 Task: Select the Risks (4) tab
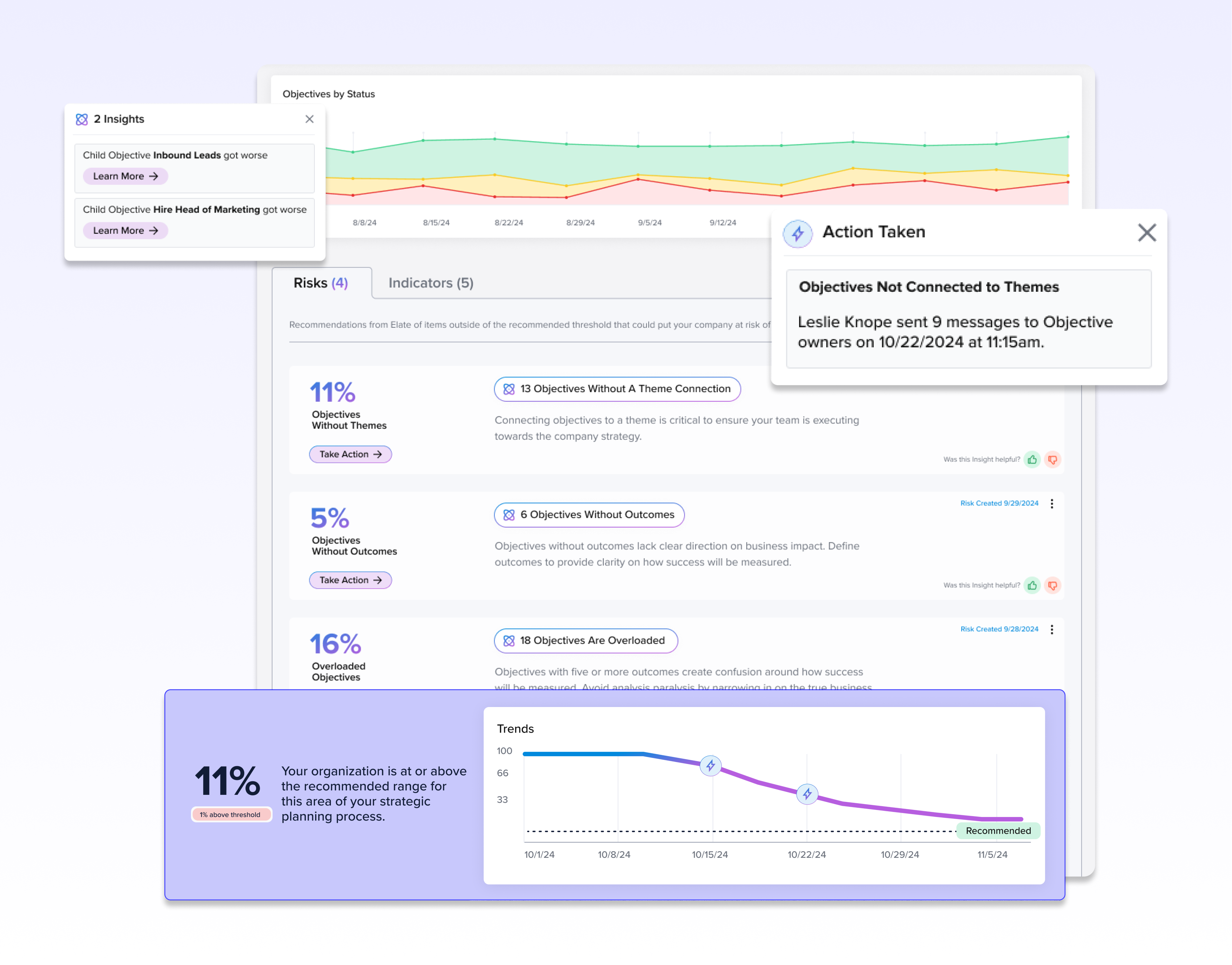point(321,283)
